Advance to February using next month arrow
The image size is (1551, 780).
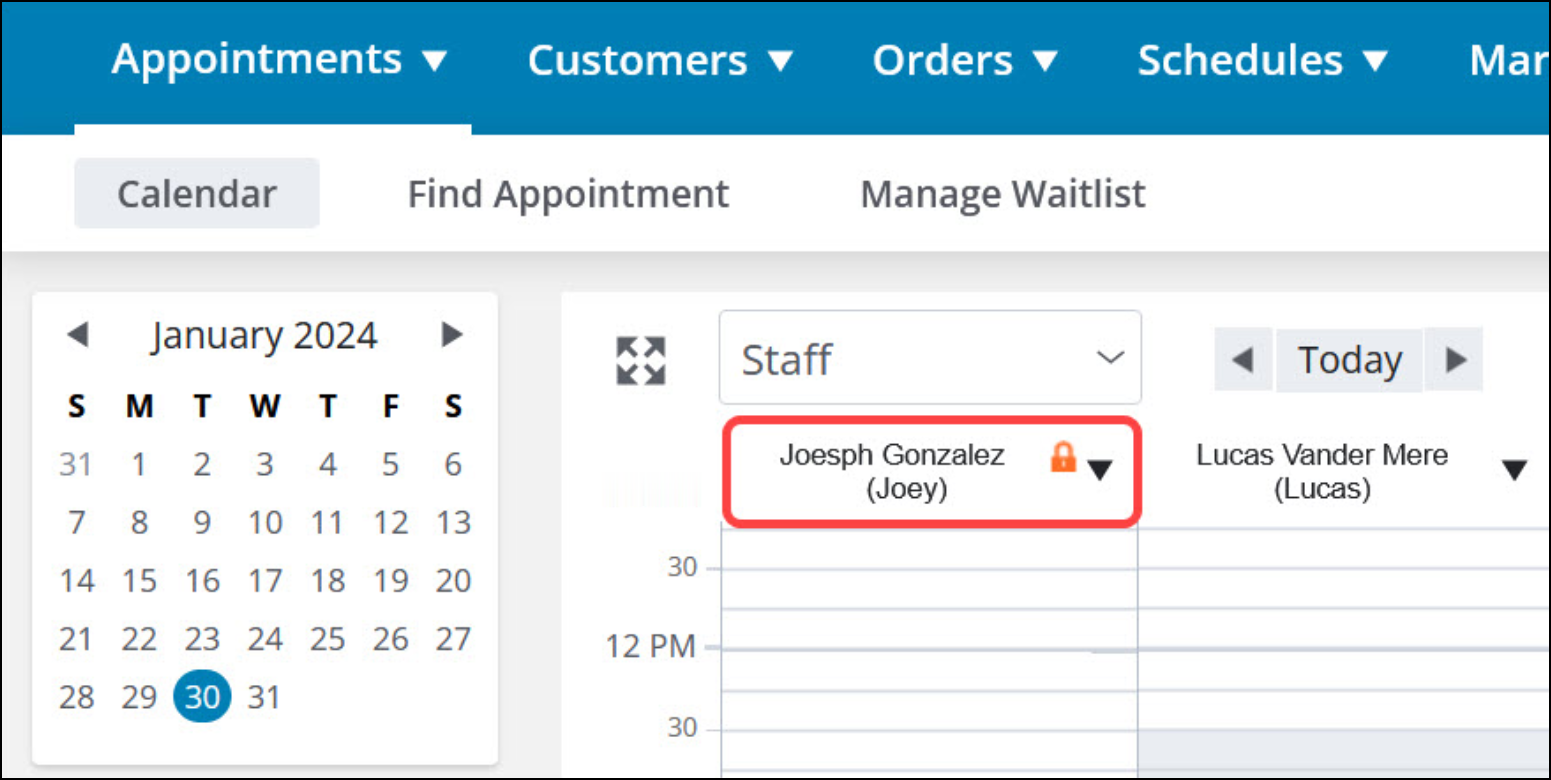point(452,335)
